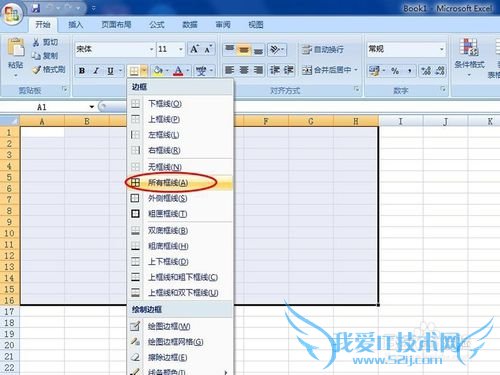Screen dimensions: 500x375
Task: Open Conditional Formatting 条件格式
Action: [x=469, y=57]
